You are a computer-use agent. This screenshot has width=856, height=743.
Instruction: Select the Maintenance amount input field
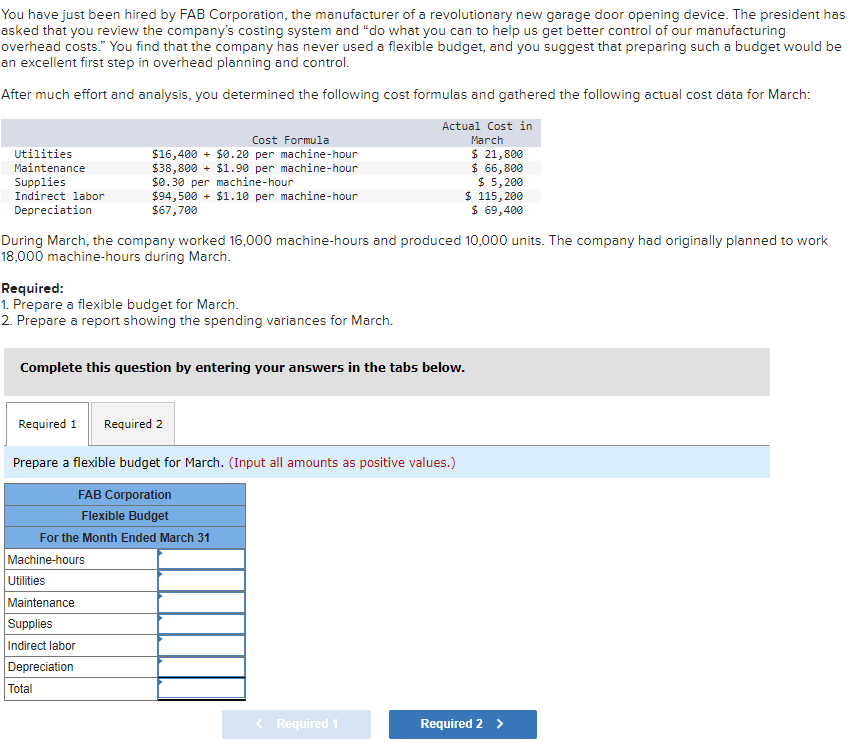(x=201, y=603)
